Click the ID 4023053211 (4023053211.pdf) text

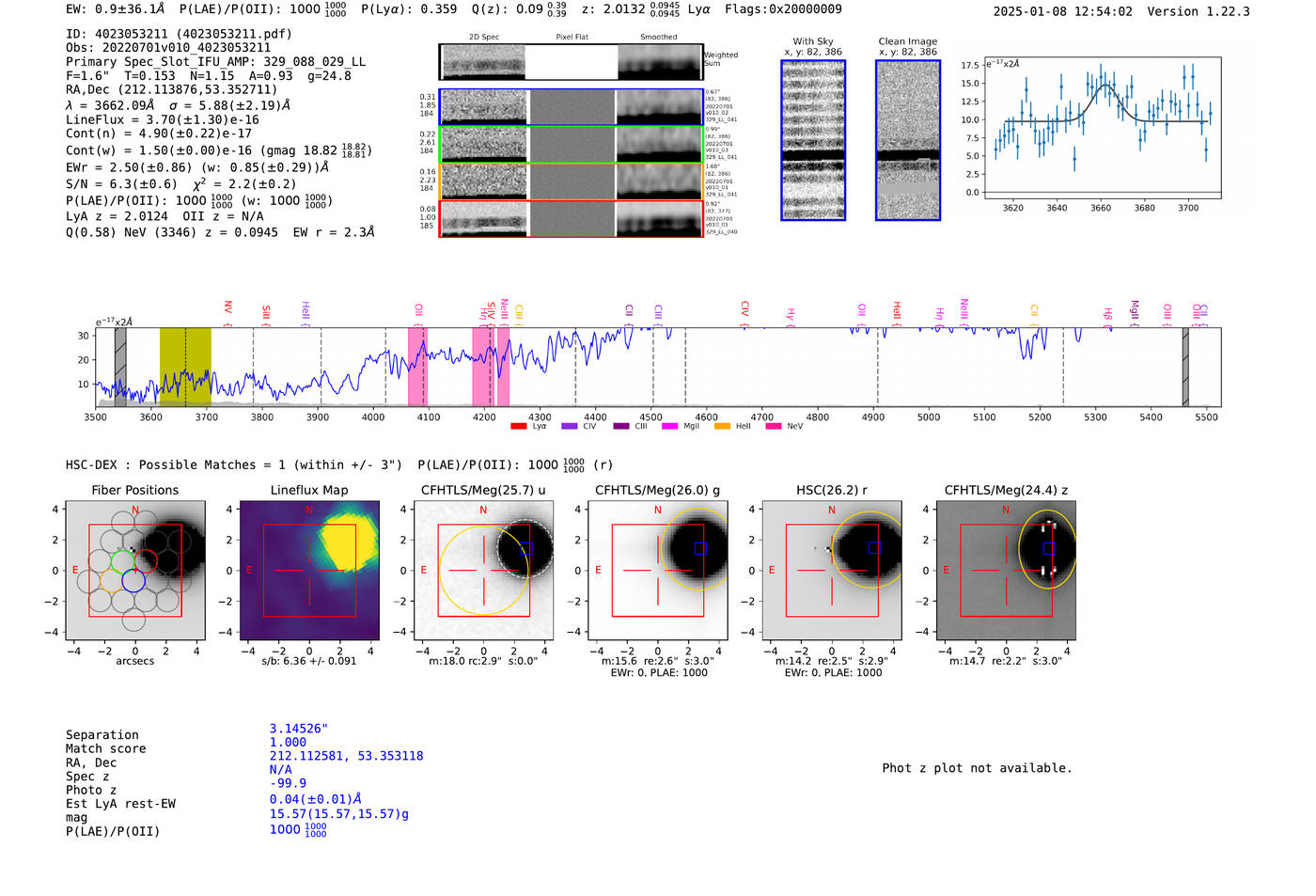click(x=180, y=34)
